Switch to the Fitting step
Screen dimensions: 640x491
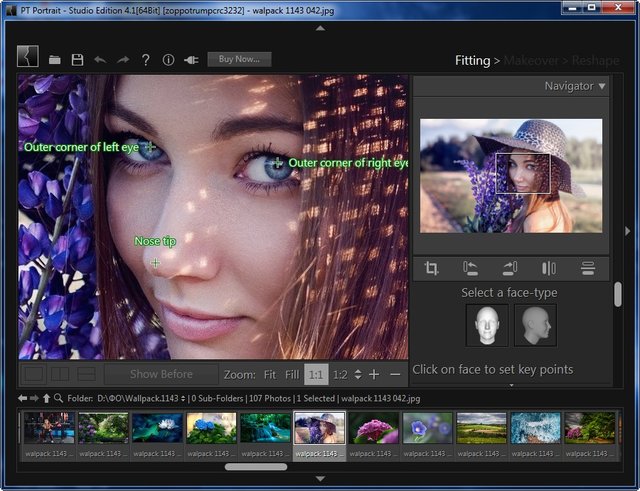472,60
